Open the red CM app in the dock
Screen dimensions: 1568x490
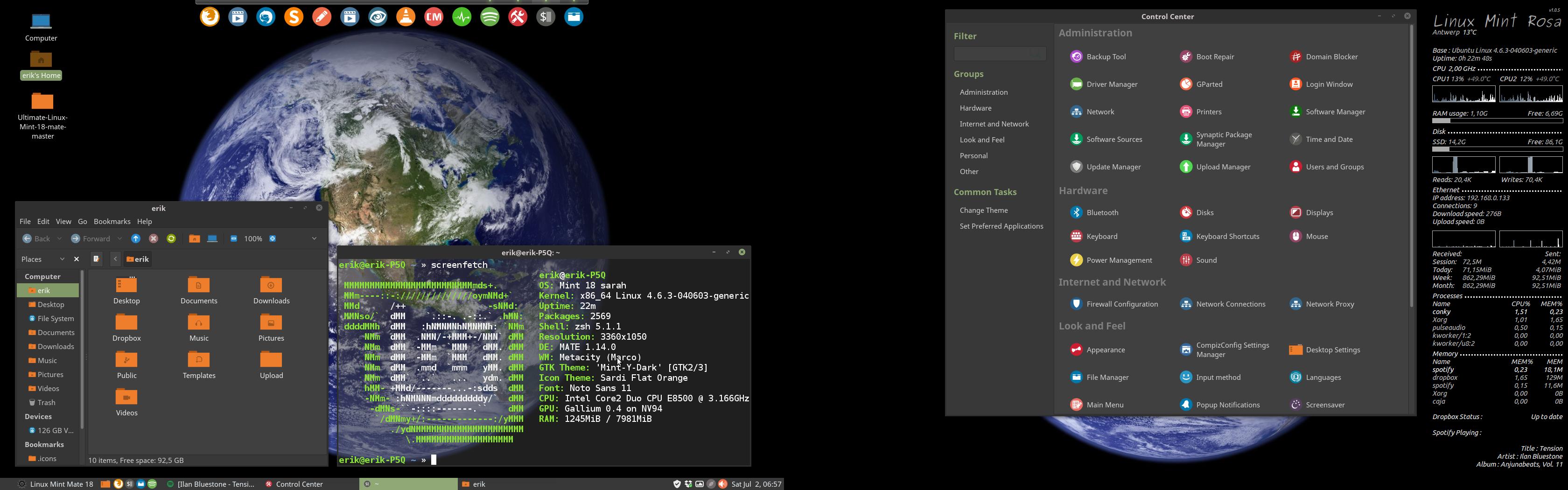(x=434, y=17)
